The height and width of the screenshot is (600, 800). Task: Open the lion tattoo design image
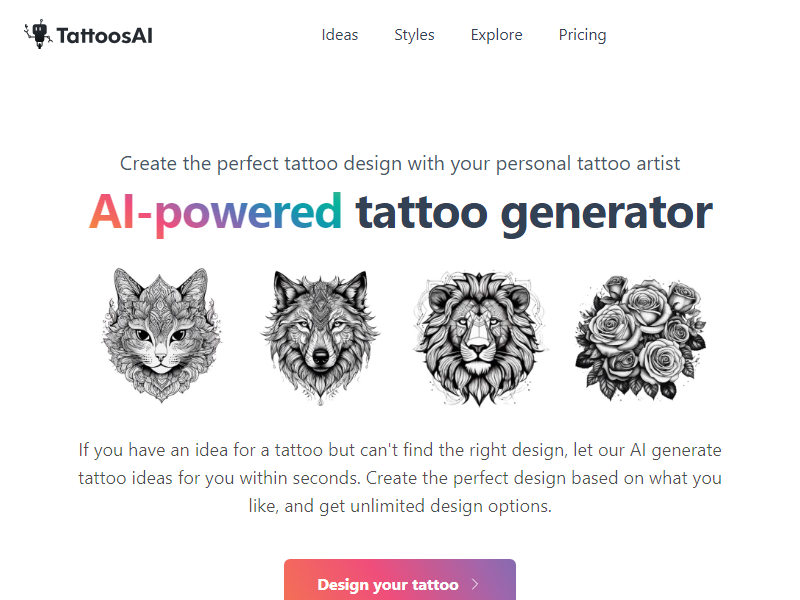tap(478, 335)
